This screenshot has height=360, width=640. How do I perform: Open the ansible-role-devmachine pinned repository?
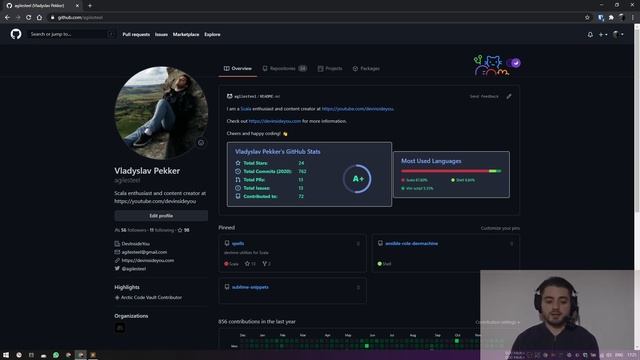pos(411,243)
